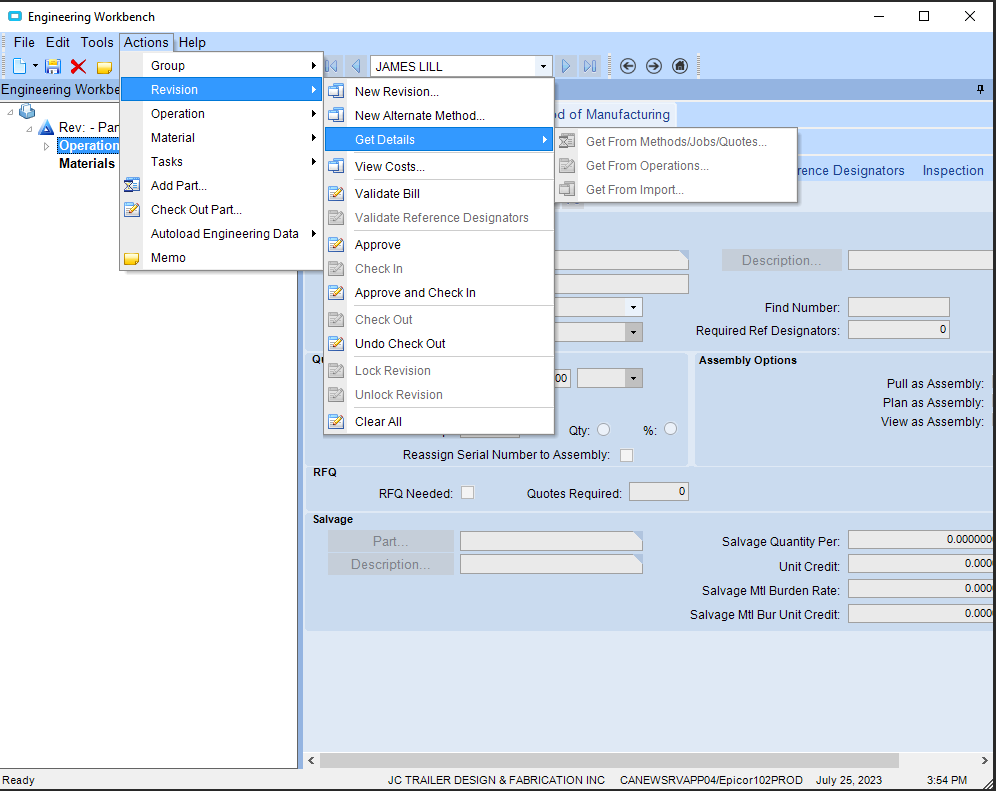
Task: Toggle Reassign Serial Number to Assembly checkbox
Action: (626, 455)
